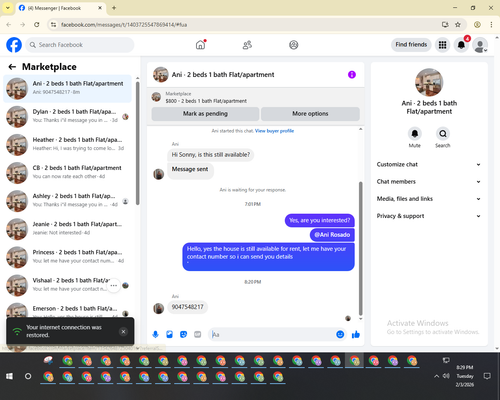This screenshot has height=400, width=500.
Task: Search in conversation magnifier icon
Action: tap(443, 134)
